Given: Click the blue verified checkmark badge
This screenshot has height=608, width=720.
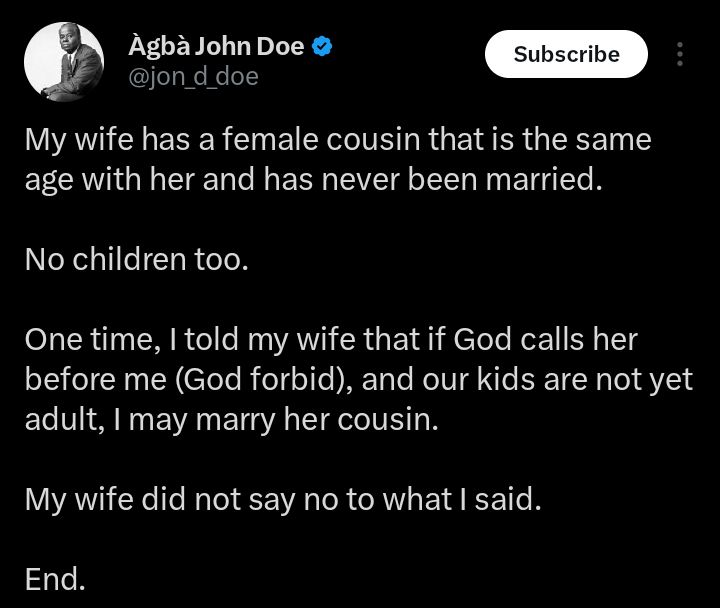Looking at the screenshot, I should tap(323, 46).
